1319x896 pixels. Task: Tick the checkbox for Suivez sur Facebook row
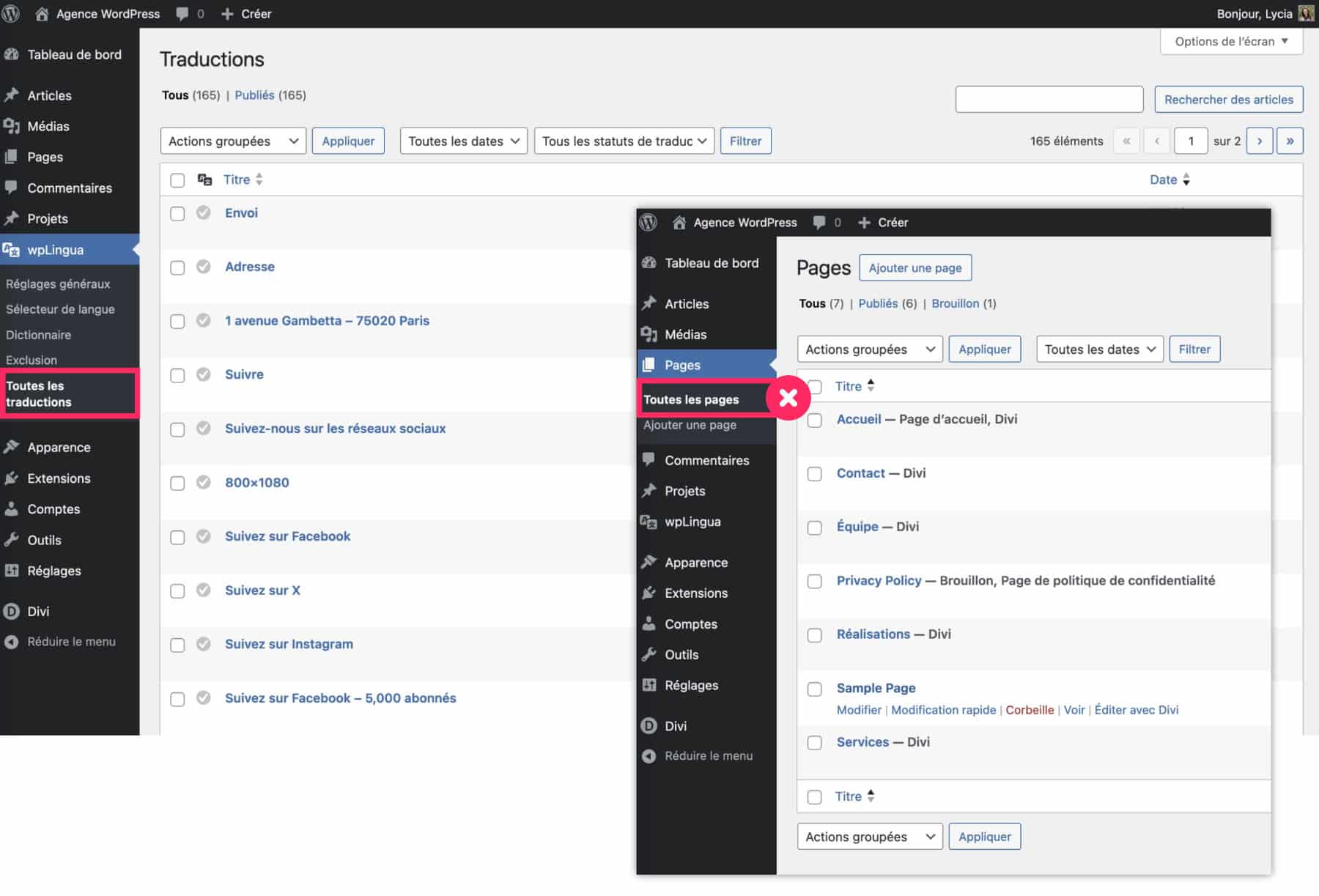pyautogui.click(x=177, y=537)
